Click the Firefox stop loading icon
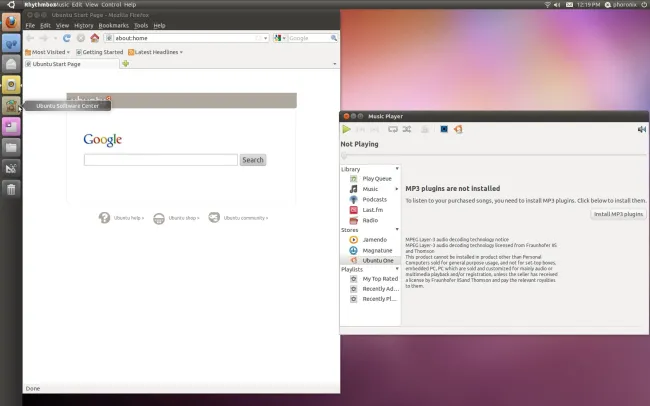Screen dimensions: 650x406 pos(81,38)
